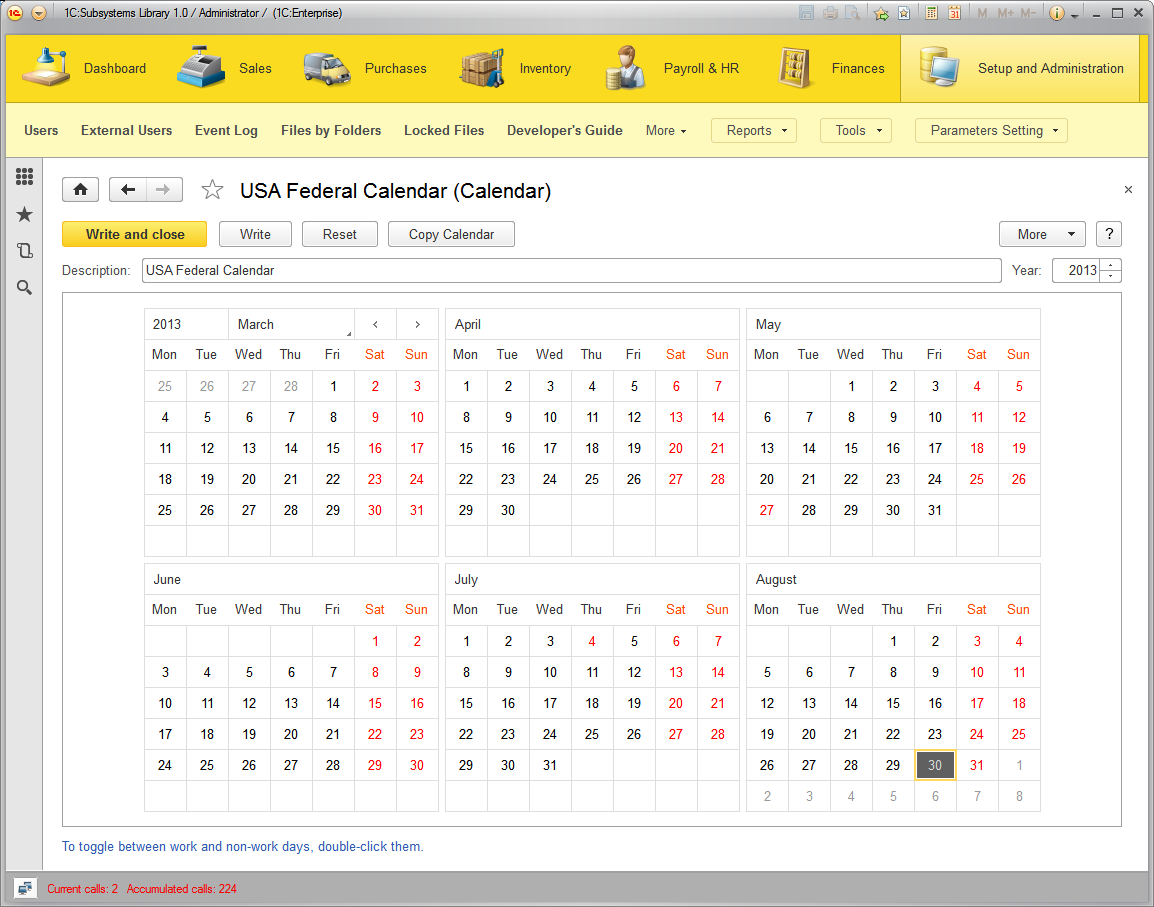Screen dimensions: 1154x907
Task: Open the Calculator icon in title bar
Action: tap(932, 13)
